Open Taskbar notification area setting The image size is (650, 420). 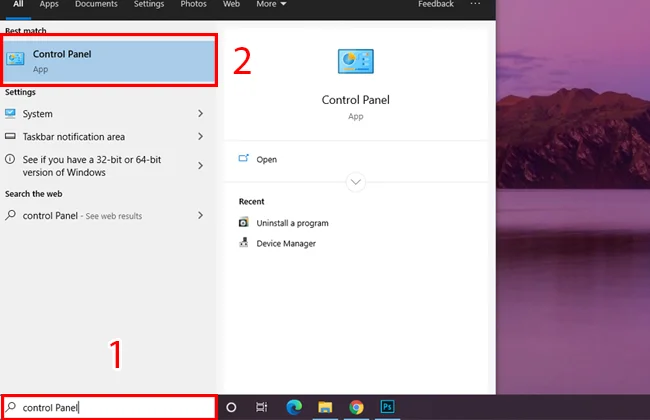[x=106, y=136]
